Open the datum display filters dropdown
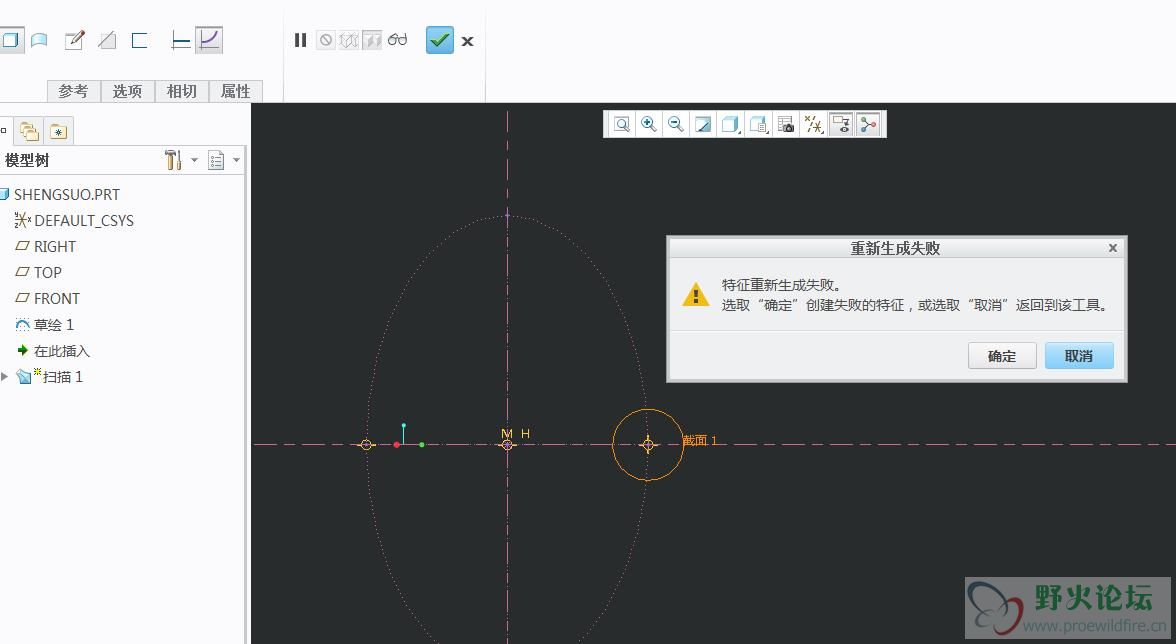This screenshot has width=1176, height=644. click(x=813, y=124)
